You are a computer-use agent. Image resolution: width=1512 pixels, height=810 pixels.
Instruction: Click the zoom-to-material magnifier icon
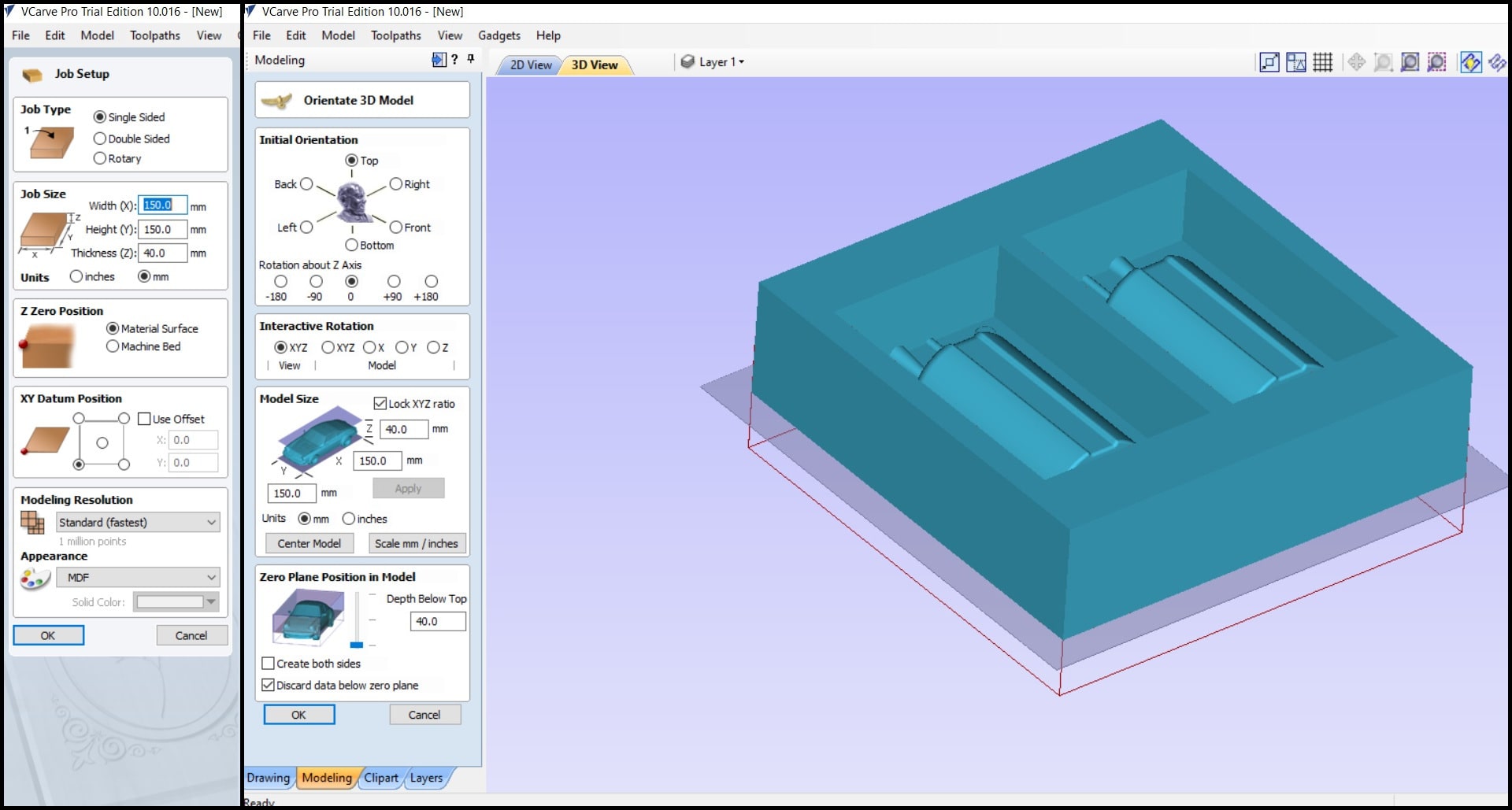click(x=1410, y=62)
